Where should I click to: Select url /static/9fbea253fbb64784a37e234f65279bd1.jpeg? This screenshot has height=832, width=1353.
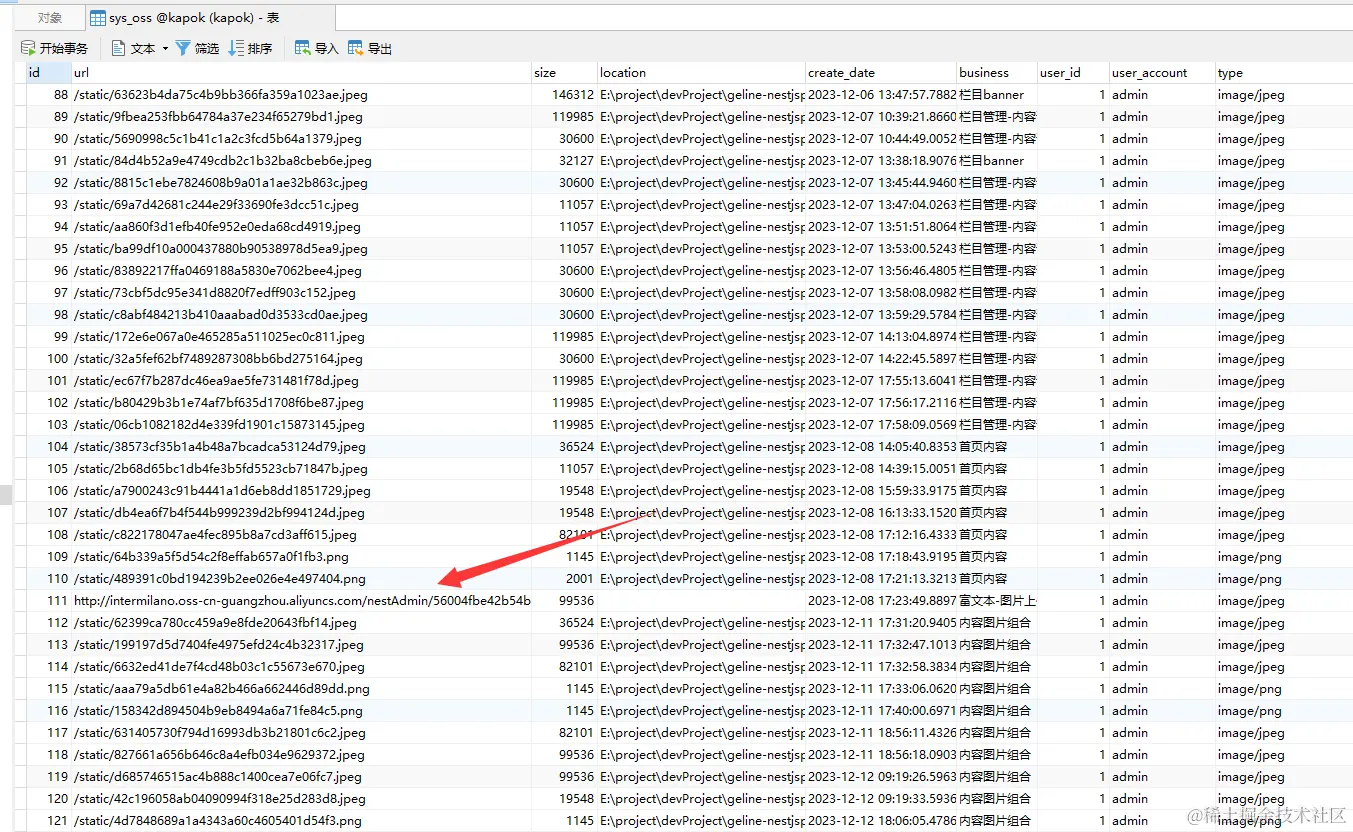tap(301, 117)
